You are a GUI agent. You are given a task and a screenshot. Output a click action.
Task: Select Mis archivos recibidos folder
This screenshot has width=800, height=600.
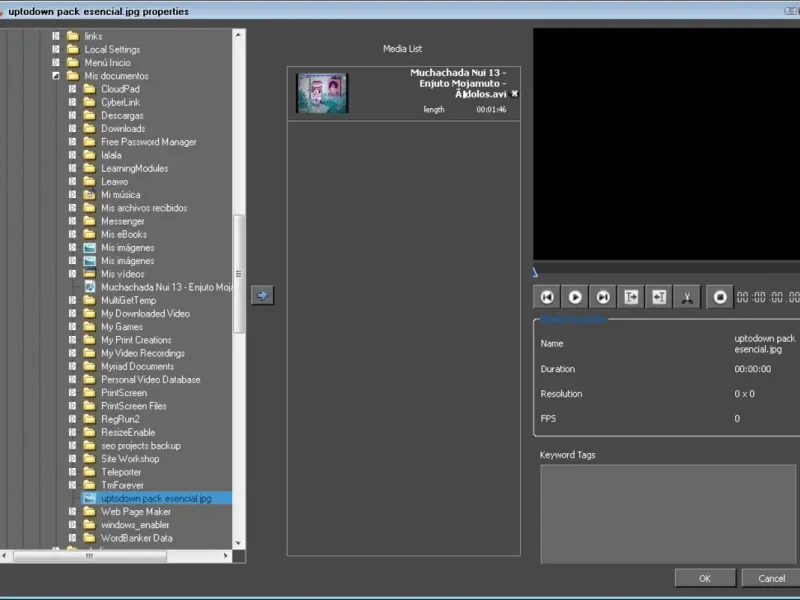(144, 208)
